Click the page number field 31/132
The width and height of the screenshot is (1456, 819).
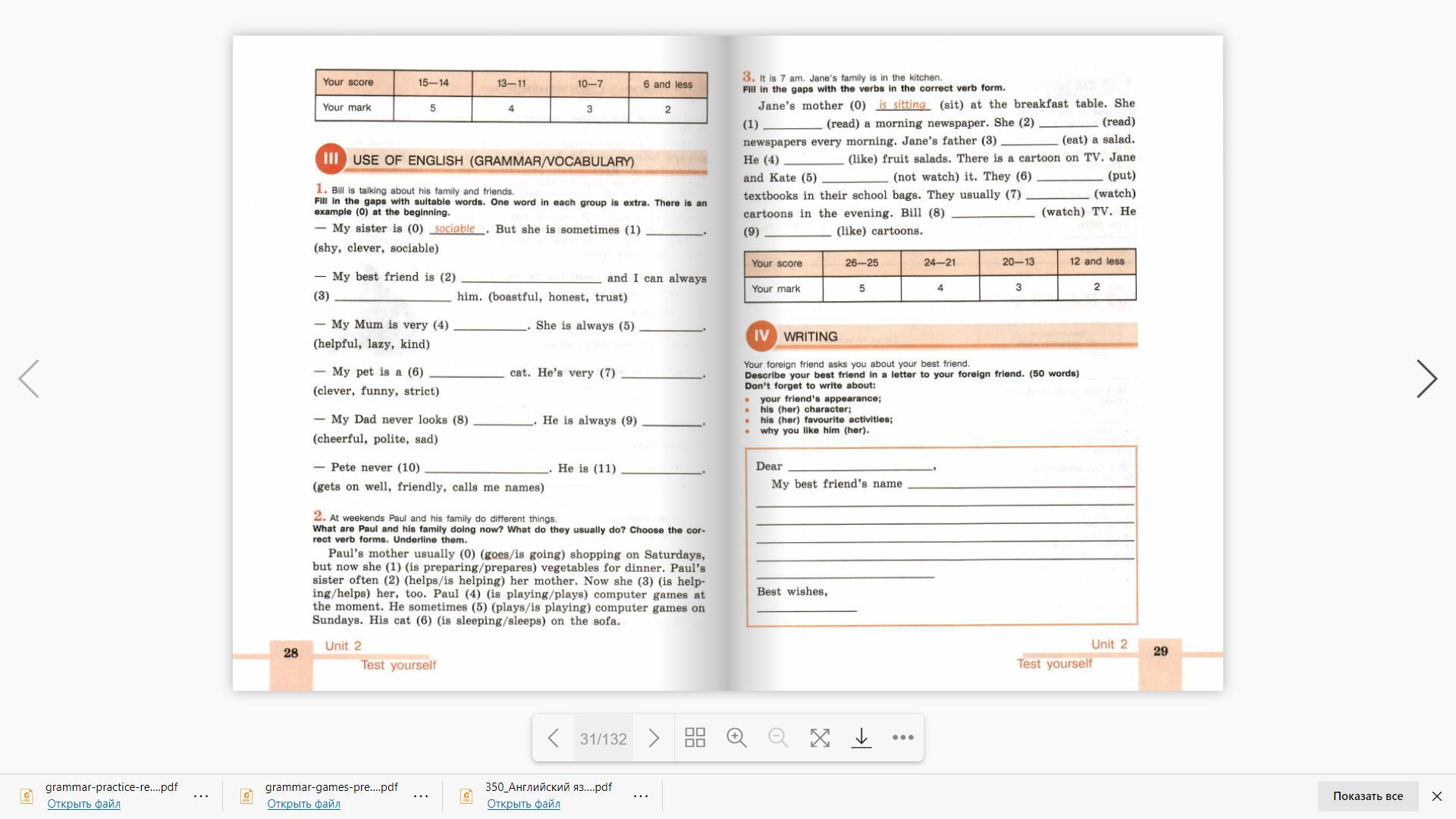click(x=603, y=739)
